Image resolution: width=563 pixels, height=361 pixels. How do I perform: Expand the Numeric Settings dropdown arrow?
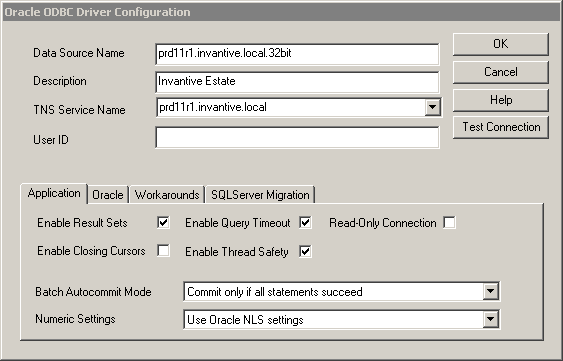click(490, 319)
